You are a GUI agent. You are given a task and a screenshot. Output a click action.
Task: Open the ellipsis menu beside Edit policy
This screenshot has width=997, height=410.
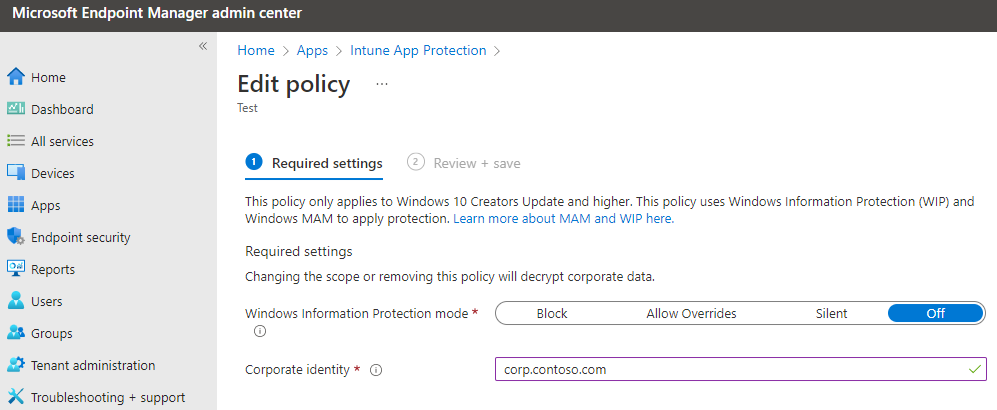382,85
